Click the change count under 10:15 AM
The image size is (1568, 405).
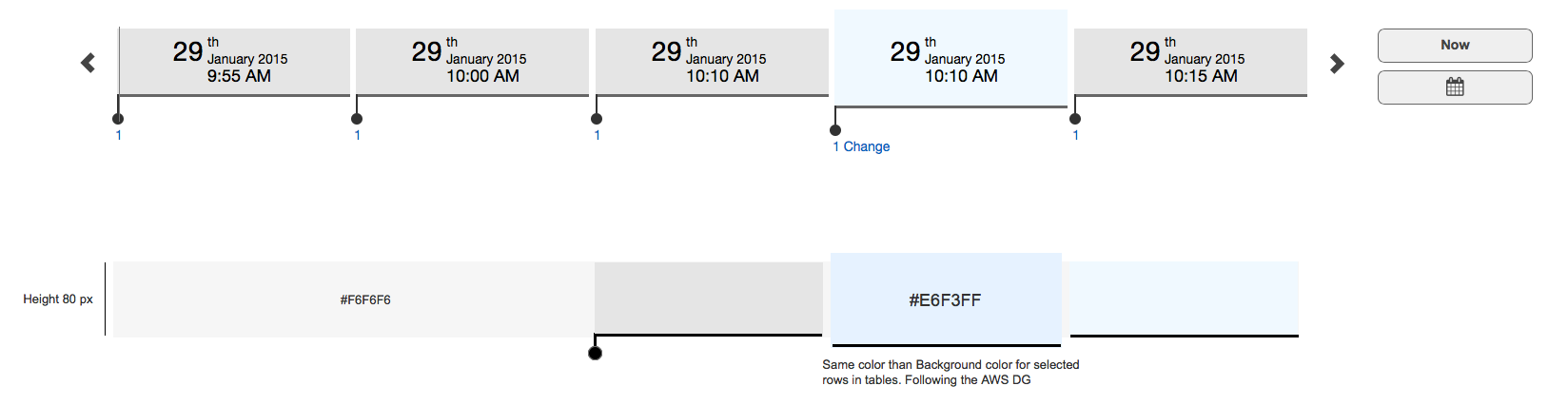[1076, 136]
